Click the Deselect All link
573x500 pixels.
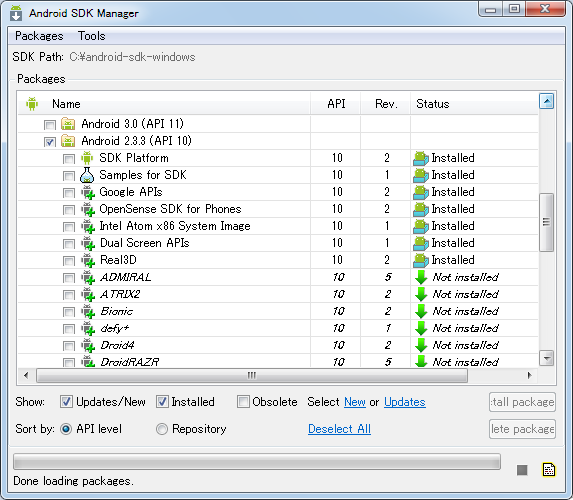(x=339, y=429)
